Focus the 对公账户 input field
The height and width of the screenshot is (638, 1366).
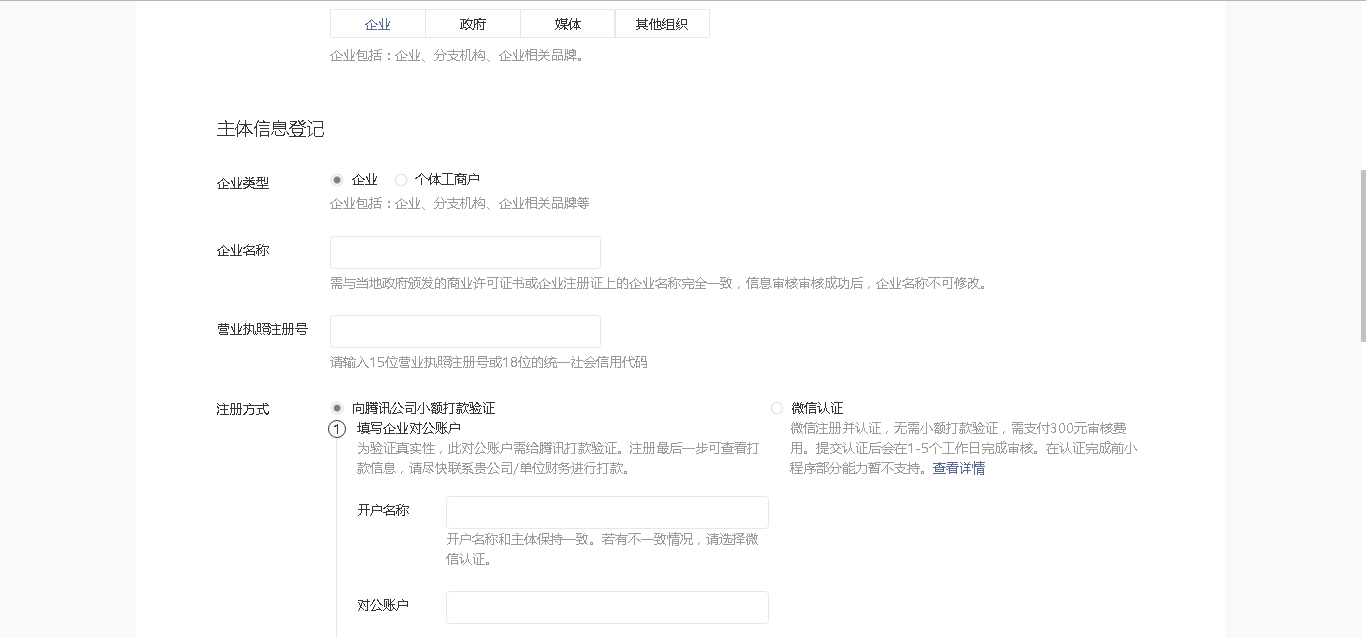pos(607,607)
